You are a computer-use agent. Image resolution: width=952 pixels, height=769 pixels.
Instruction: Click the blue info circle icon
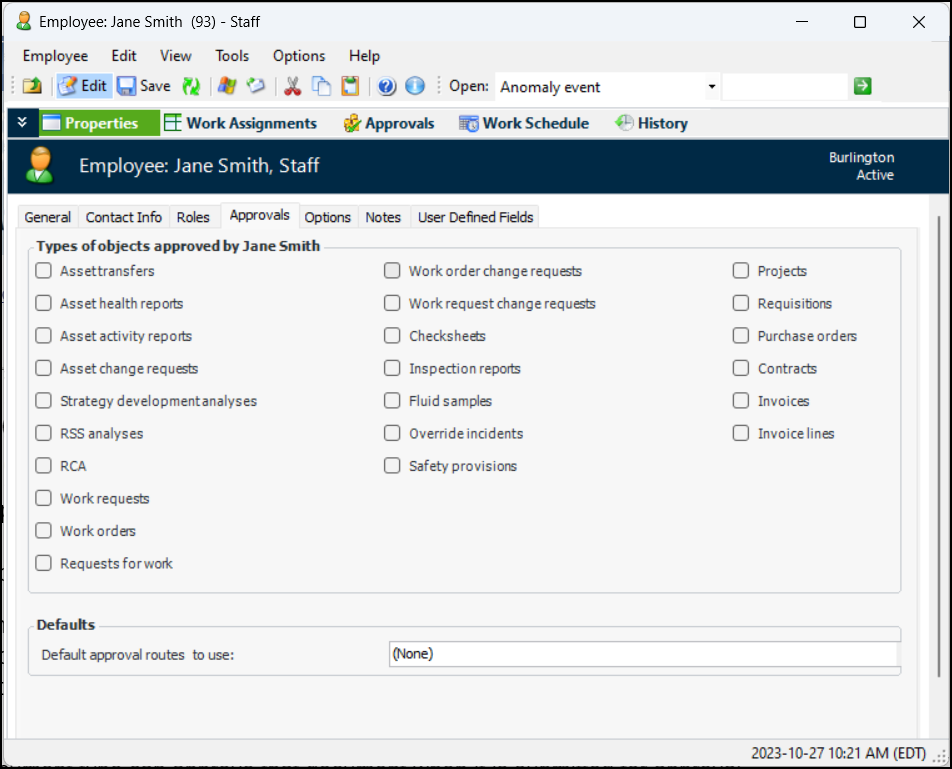pos(414,87)
